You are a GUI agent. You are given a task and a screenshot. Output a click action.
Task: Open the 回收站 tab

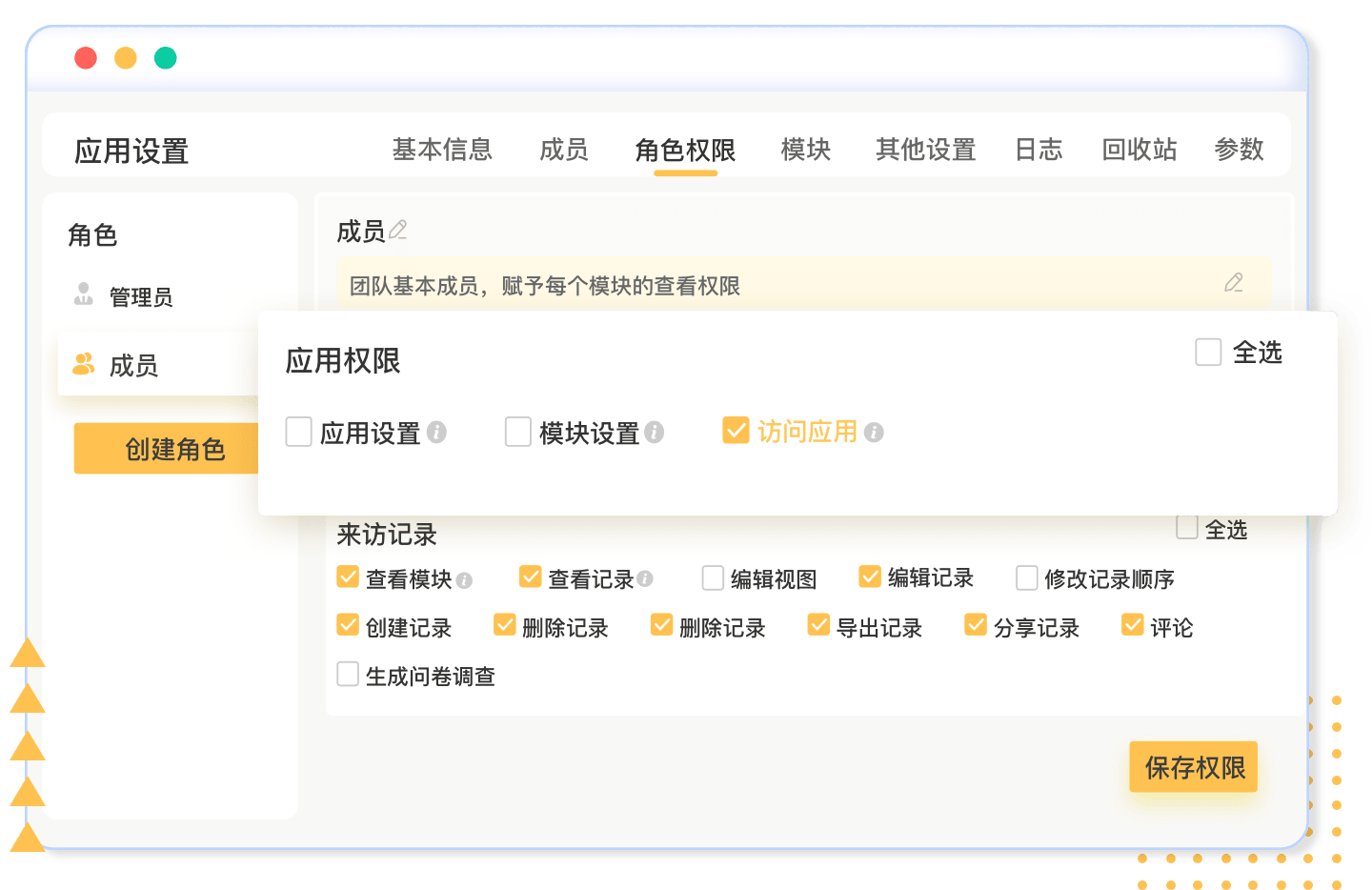coord(1139,150)
